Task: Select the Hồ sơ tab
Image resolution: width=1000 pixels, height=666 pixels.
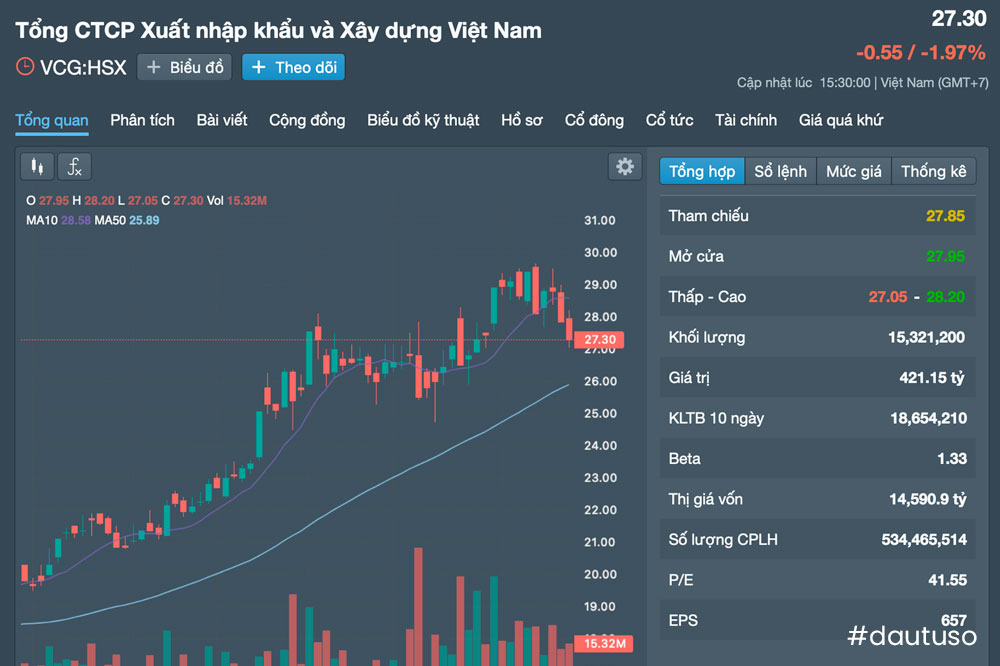Action: 522,120
